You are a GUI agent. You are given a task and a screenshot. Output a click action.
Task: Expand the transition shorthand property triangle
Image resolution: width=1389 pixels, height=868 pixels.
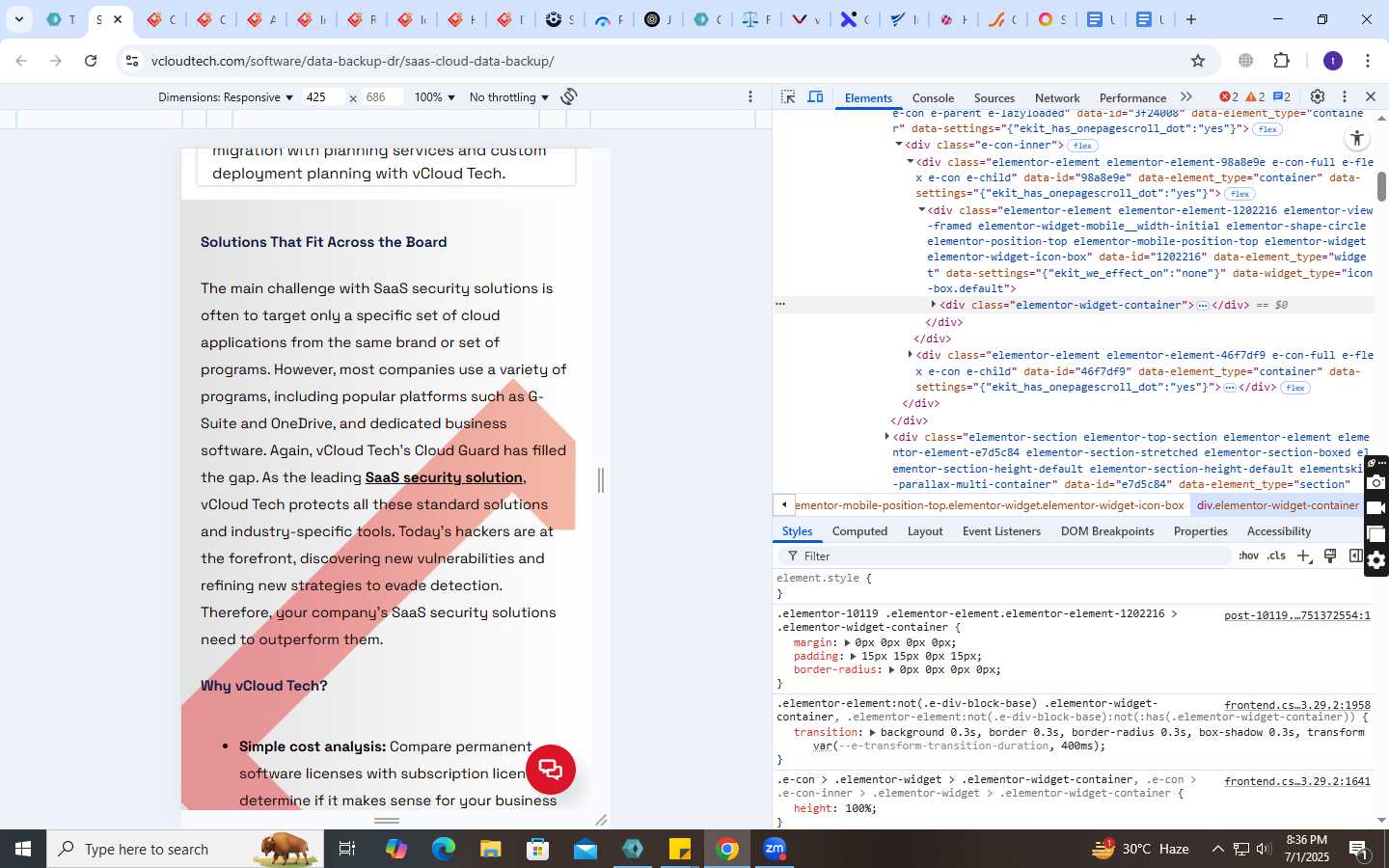(872, 732)
